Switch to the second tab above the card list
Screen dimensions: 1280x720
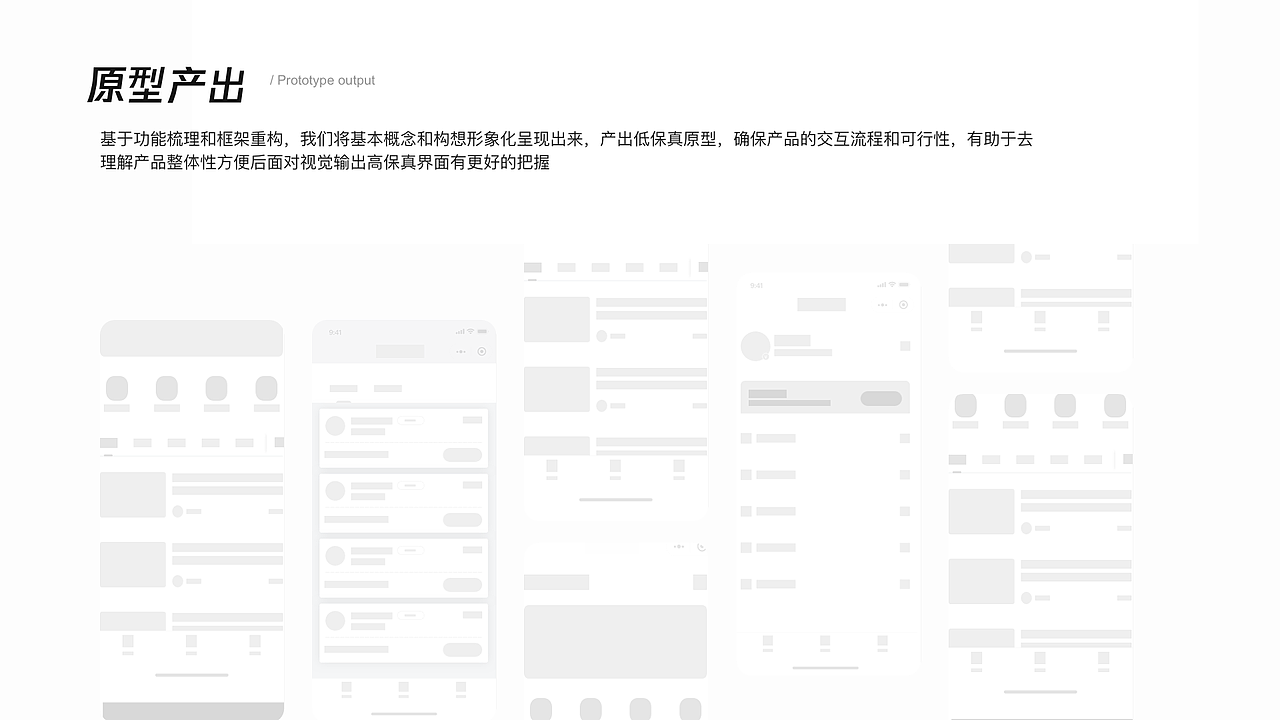coord(388,388)
